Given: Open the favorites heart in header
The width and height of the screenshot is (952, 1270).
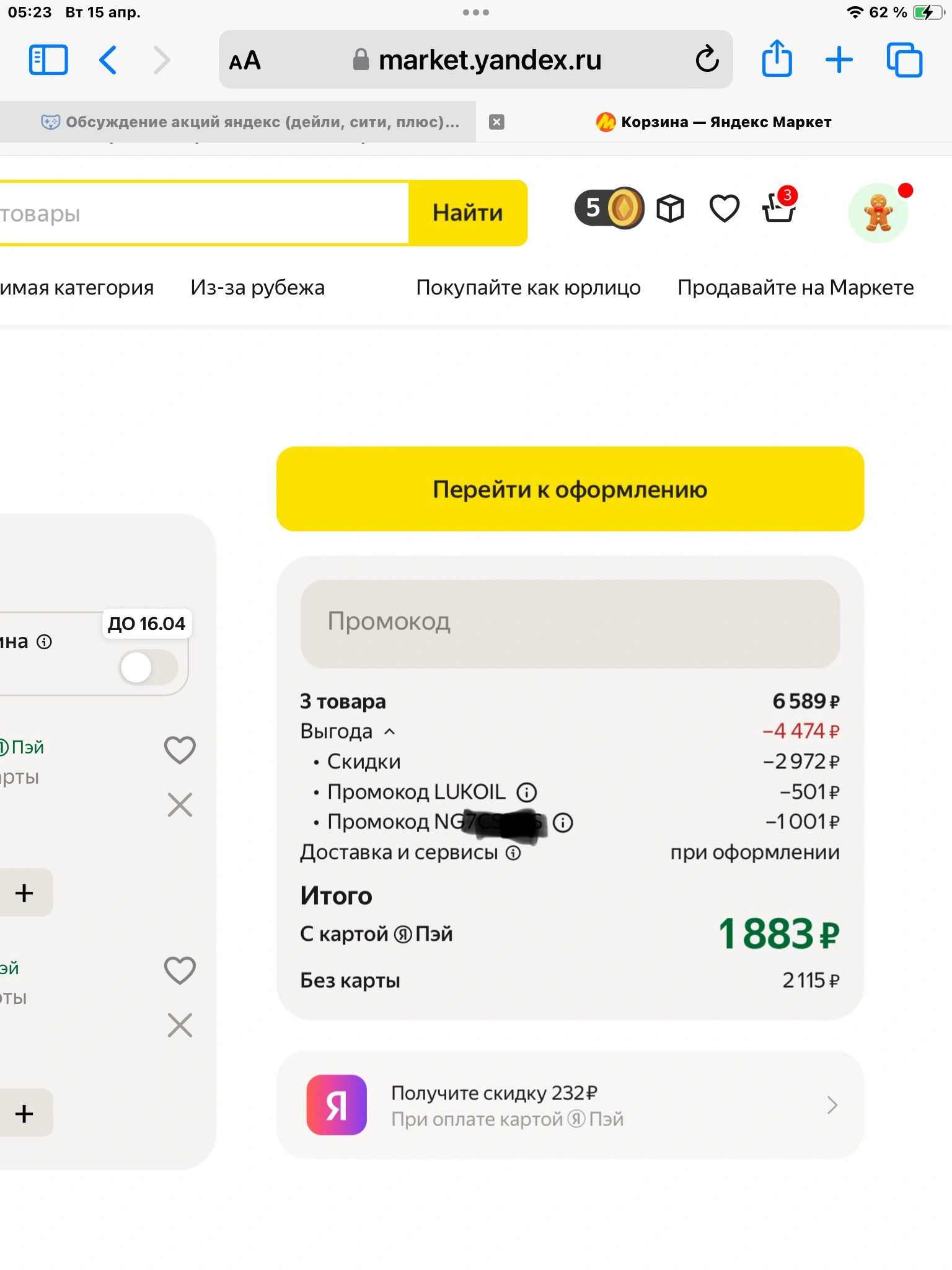Looking at the screenshot, I should click(724, 208).
